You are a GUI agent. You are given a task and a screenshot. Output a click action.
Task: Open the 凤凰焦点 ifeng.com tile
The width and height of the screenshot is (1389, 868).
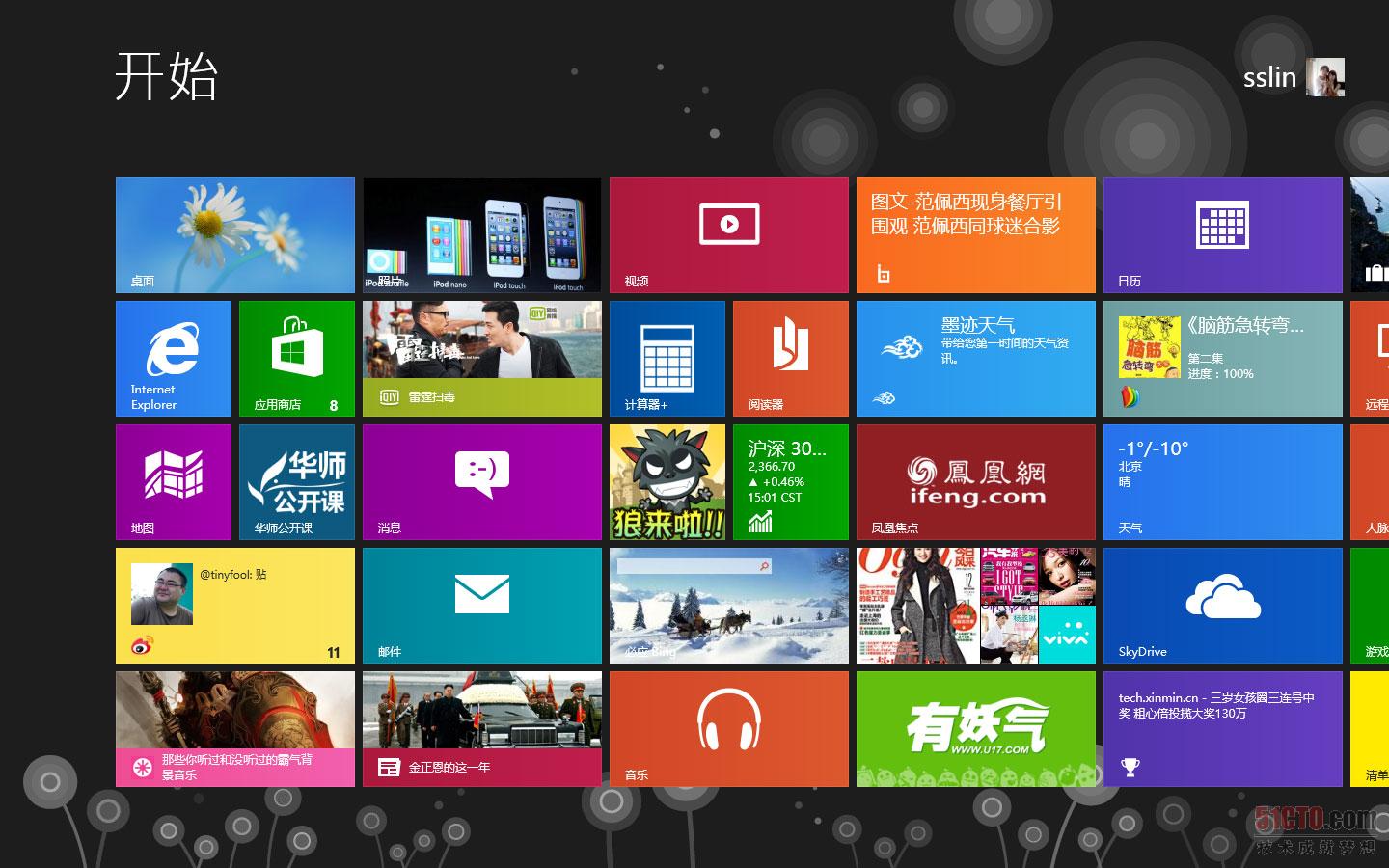pos(976,482)
